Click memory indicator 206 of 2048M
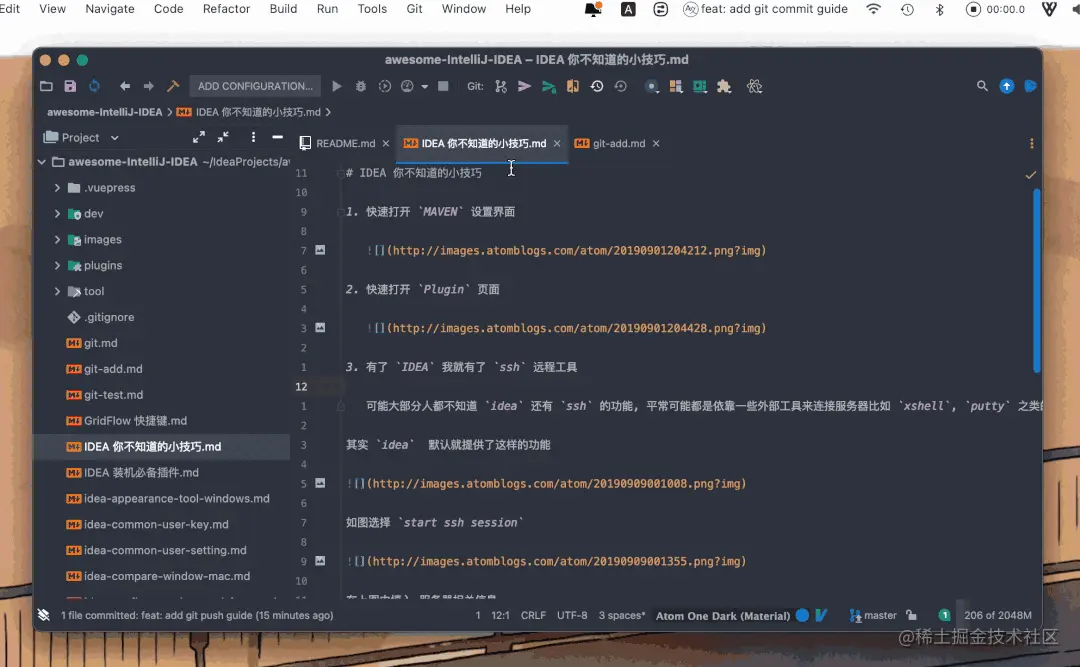Screen dimensions: 1080x667 [997, 615]
